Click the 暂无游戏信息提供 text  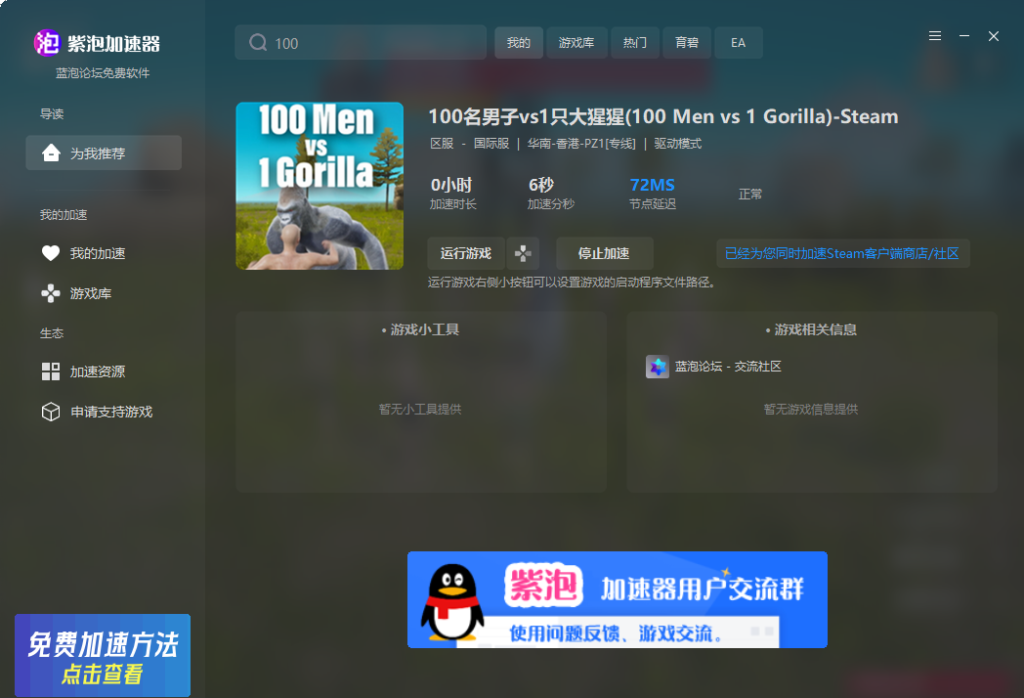click(811, 409)
